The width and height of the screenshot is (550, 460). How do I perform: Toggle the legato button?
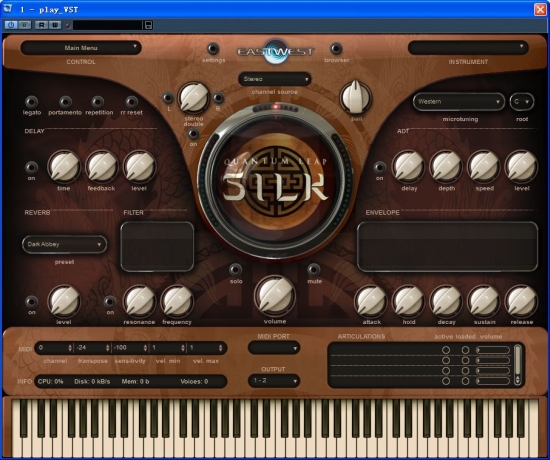click(x=32, y=102)
